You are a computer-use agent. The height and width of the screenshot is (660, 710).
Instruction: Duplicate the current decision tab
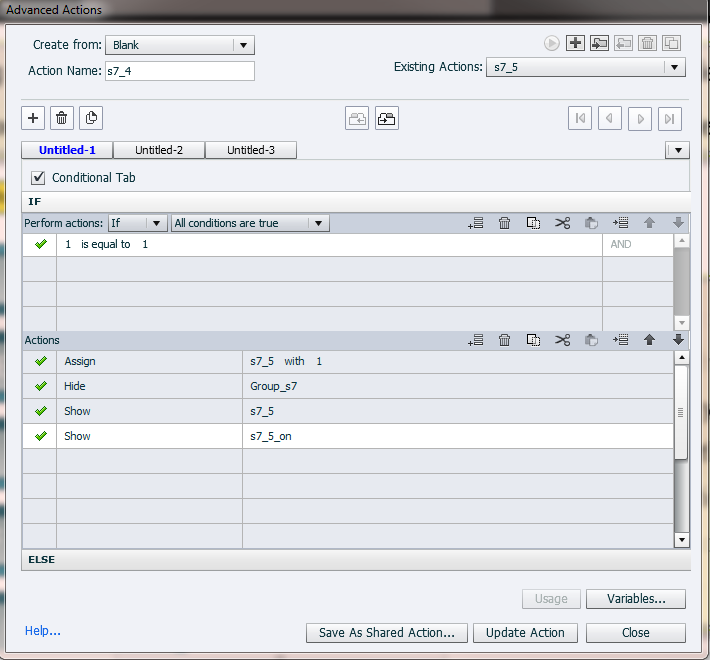point(91,118)
